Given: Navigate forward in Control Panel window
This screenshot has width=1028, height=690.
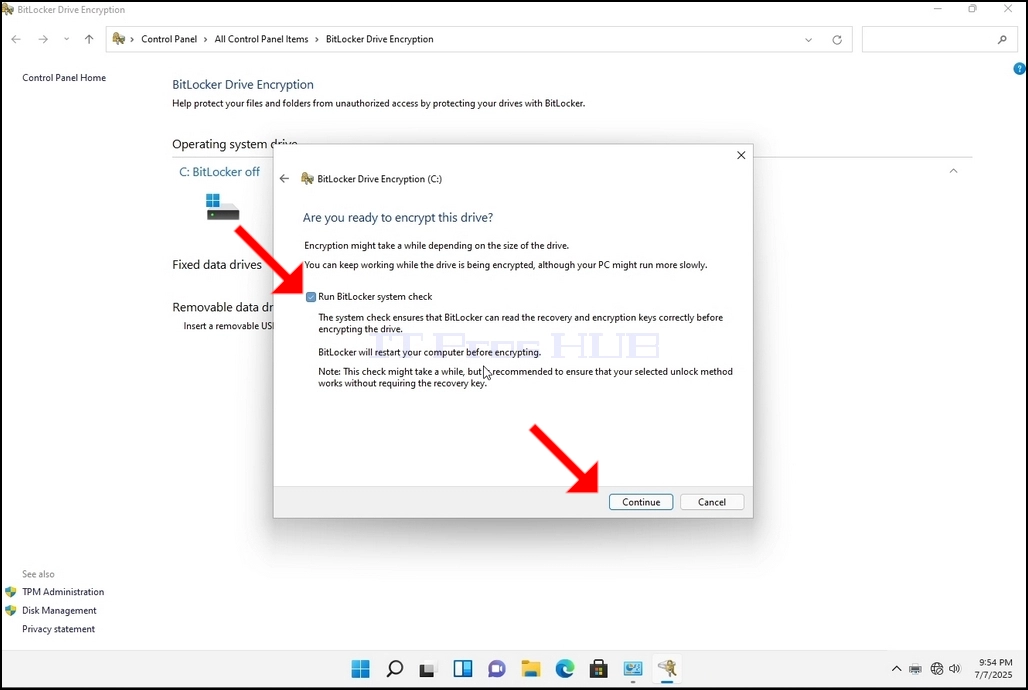Looking at the screenshot, I should pyautogui.click(x=43, y=39).
